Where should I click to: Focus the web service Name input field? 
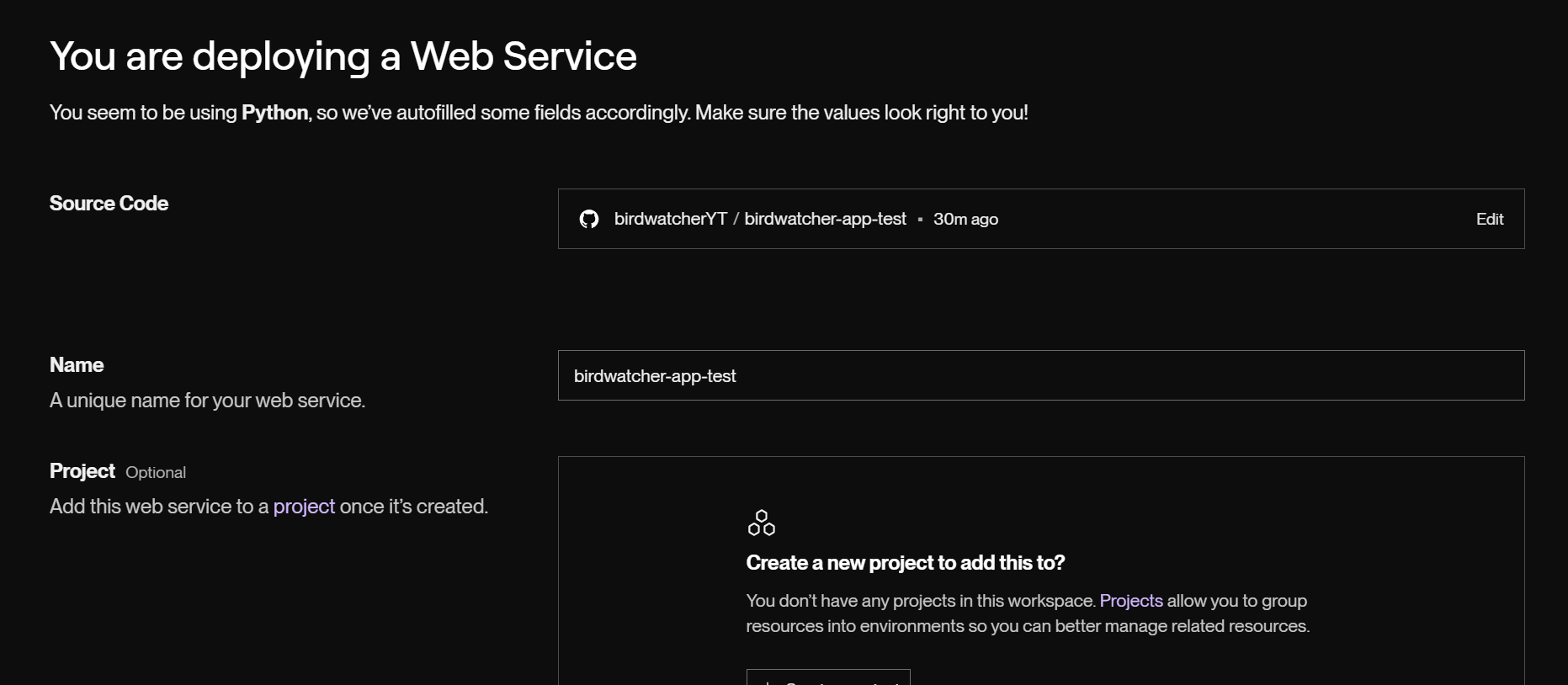click(x=1040, y=375)
